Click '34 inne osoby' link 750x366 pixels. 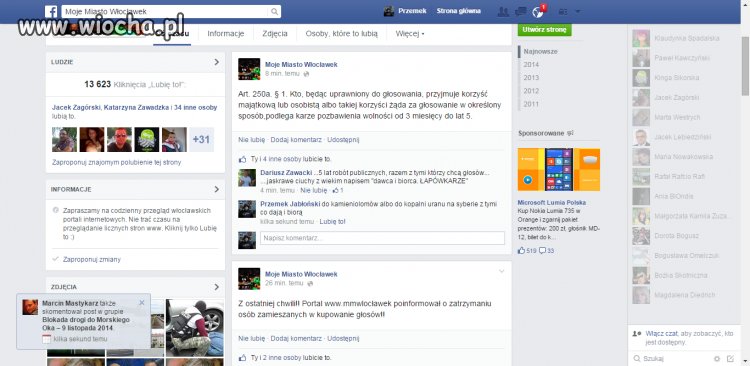196,108
